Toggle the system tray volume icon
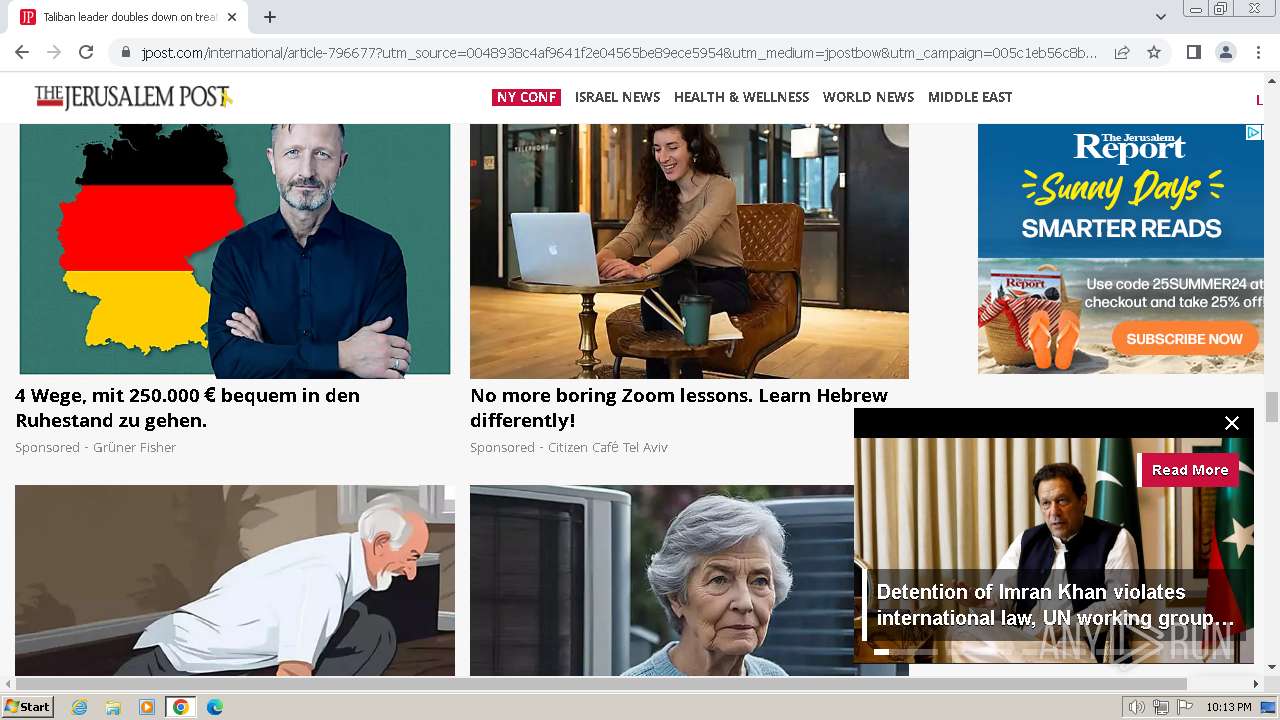The height and width of the screenshot is (720, 1280). point(1136,707)
